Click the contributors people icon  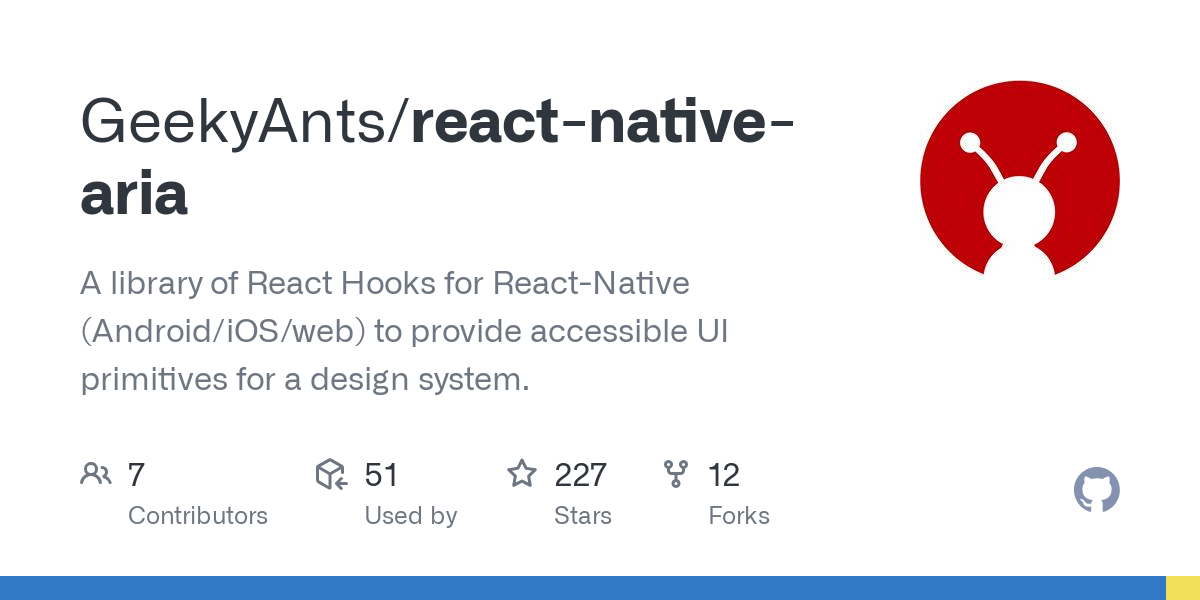(x=96, y=474)
